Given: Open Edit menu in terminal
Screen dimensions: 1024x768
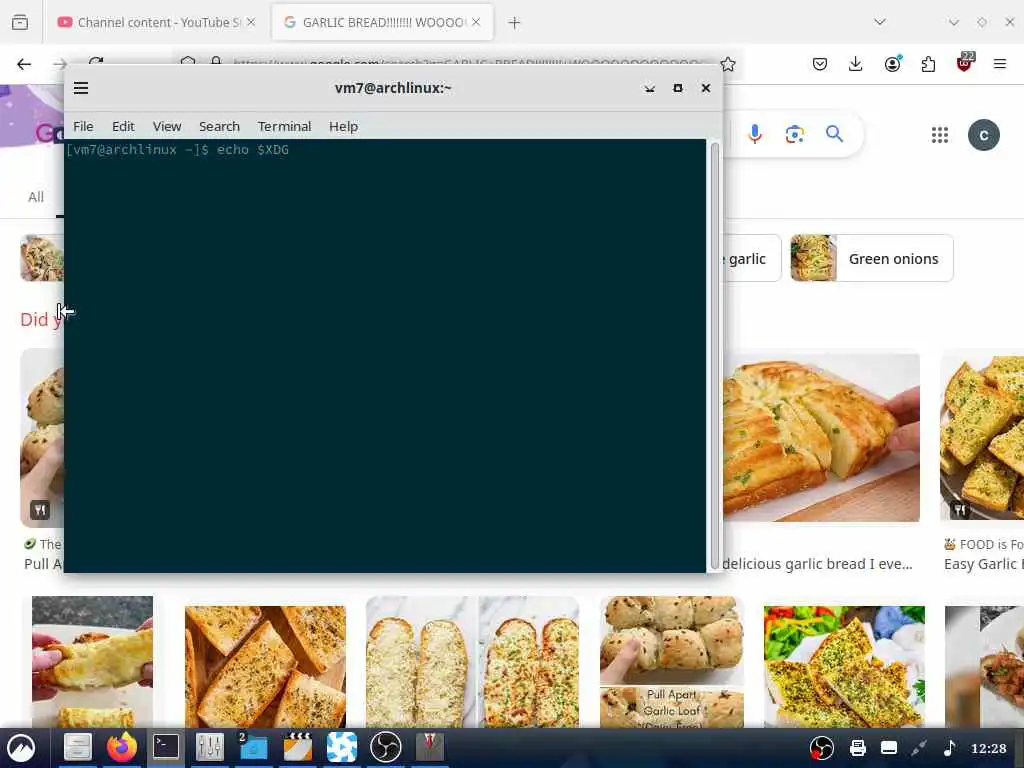Looking at the screenshot, I should pos(123,126).
